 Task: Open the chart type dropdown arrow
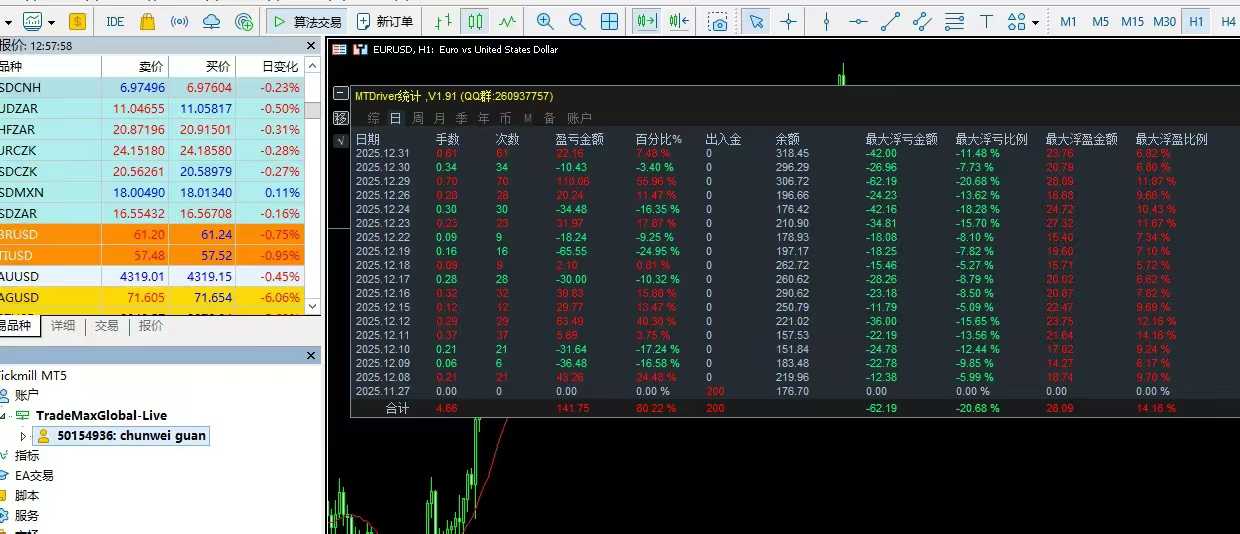coord(52,21)
